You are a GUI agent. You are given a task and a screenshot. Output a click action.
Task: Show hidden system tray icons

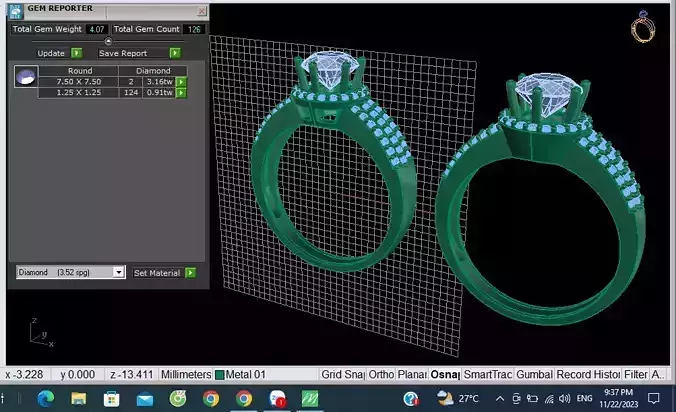(x=500, y=399)
